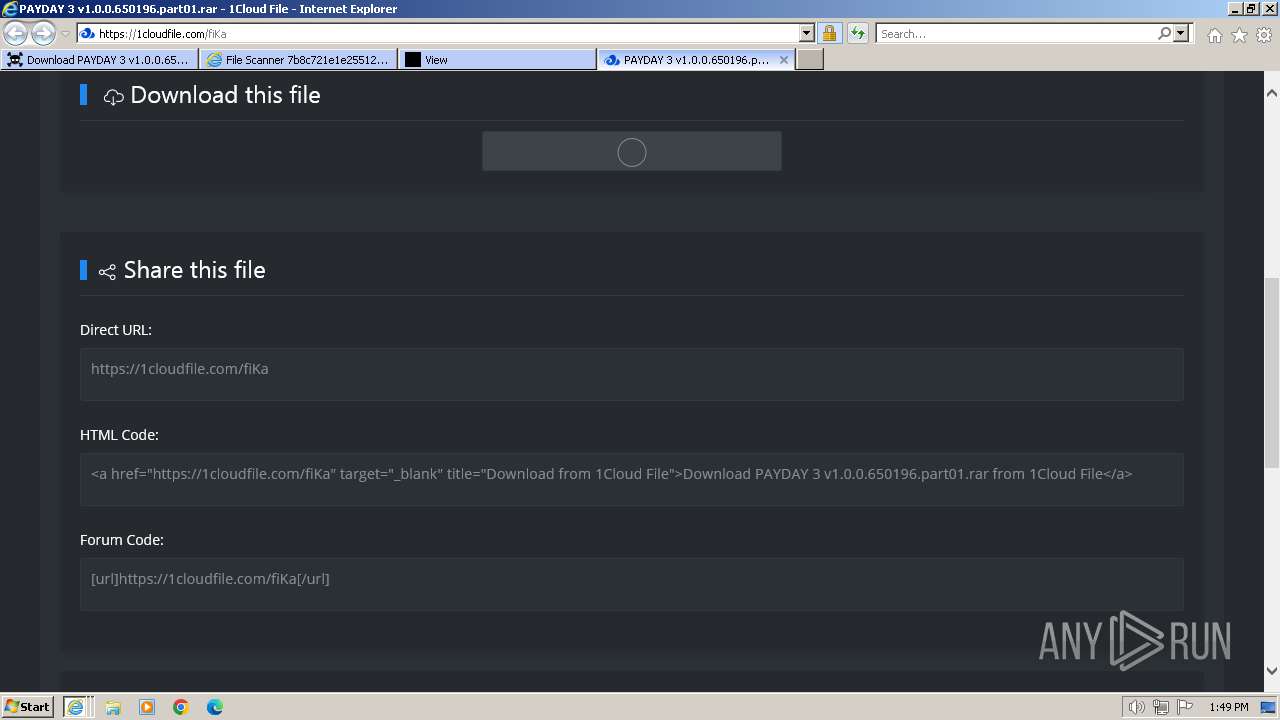Click the cloud download icon in heading

pyautogui.click(x=114, y=97)
